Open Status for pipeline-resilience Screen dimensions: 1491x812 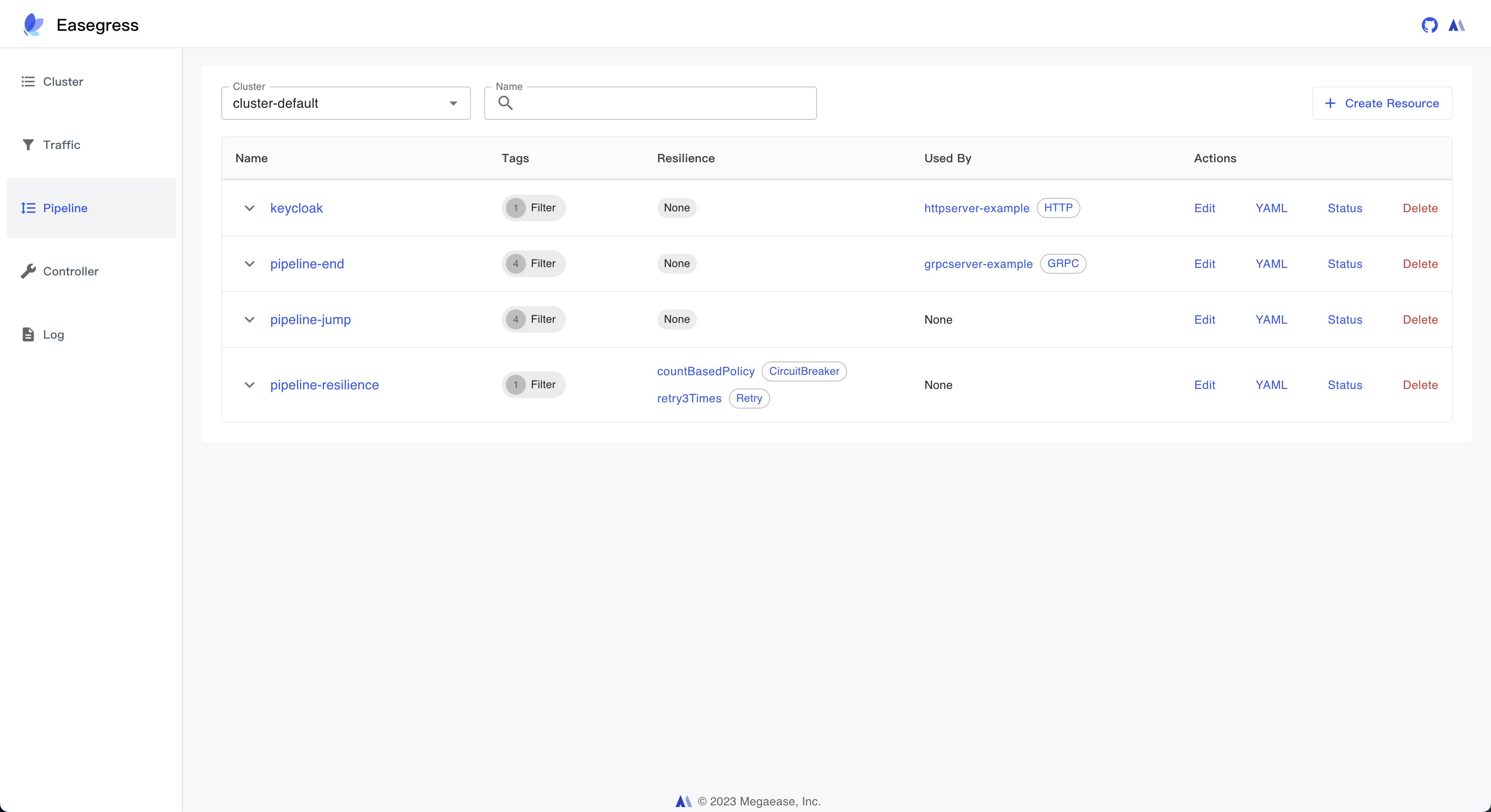(1345, 385)
